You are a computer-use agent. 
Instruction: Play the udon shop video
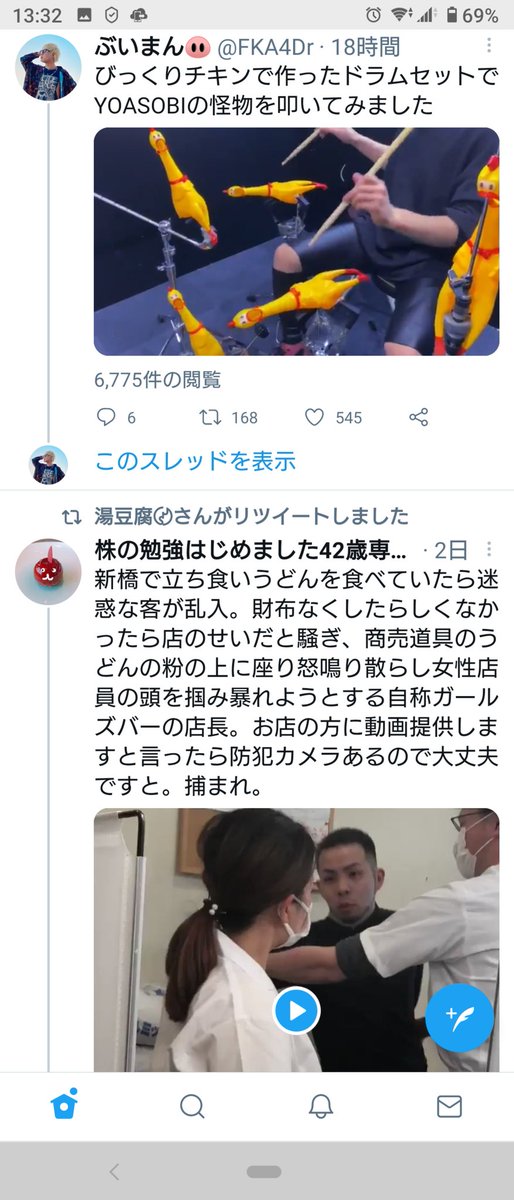[297, 1011]
